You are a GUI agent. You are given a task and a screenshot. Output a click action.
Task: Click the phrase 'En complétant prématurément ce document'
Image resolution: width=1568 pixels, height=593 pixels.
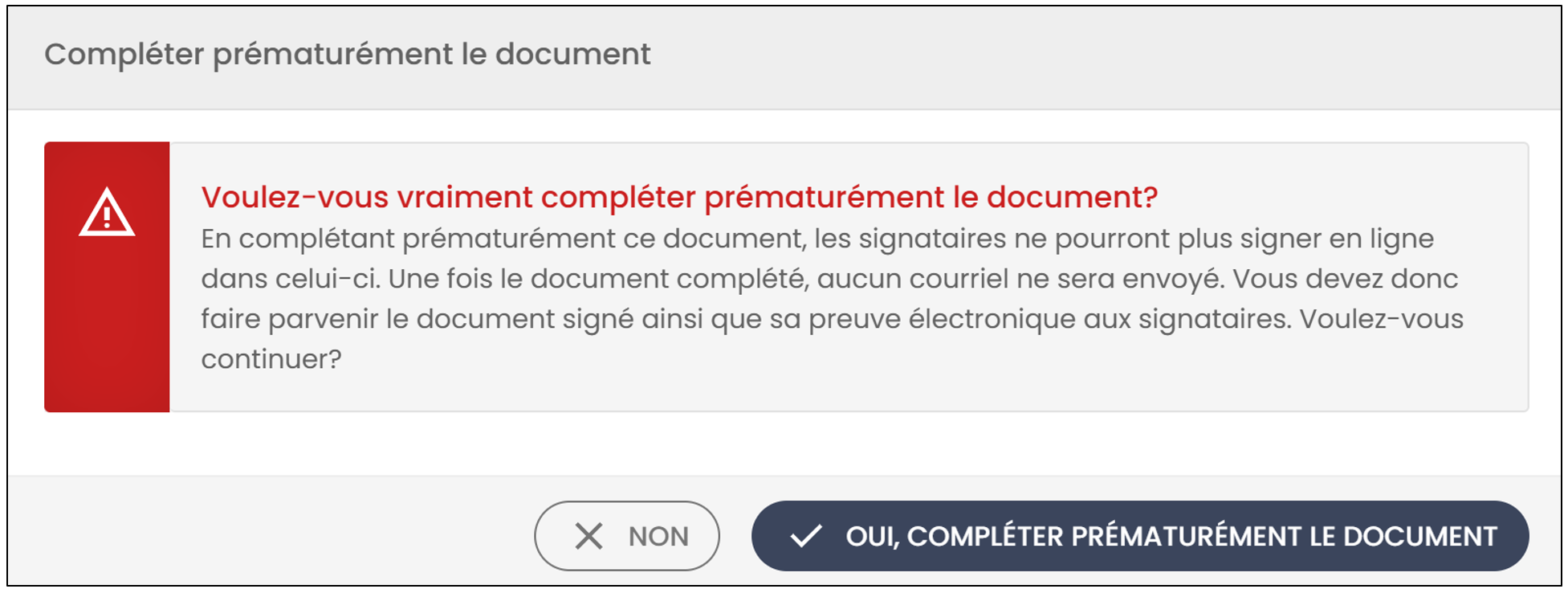(x=503, y=239)
